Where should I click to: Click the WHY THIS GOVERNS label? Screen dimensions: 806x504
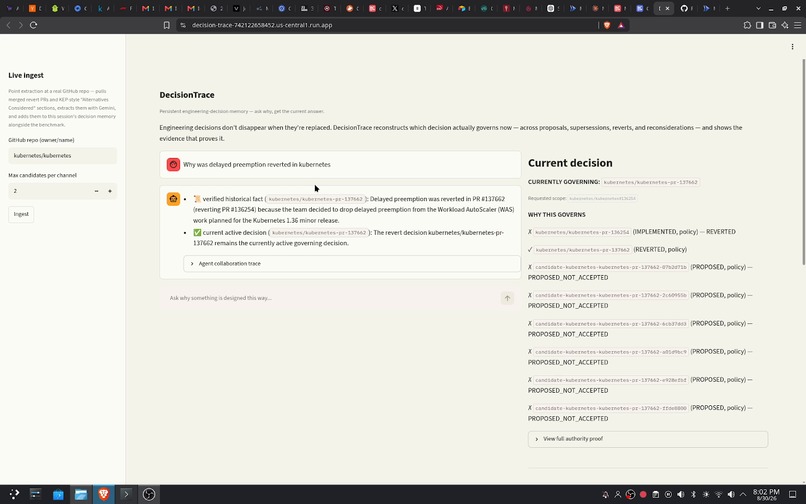pos(556,214)
